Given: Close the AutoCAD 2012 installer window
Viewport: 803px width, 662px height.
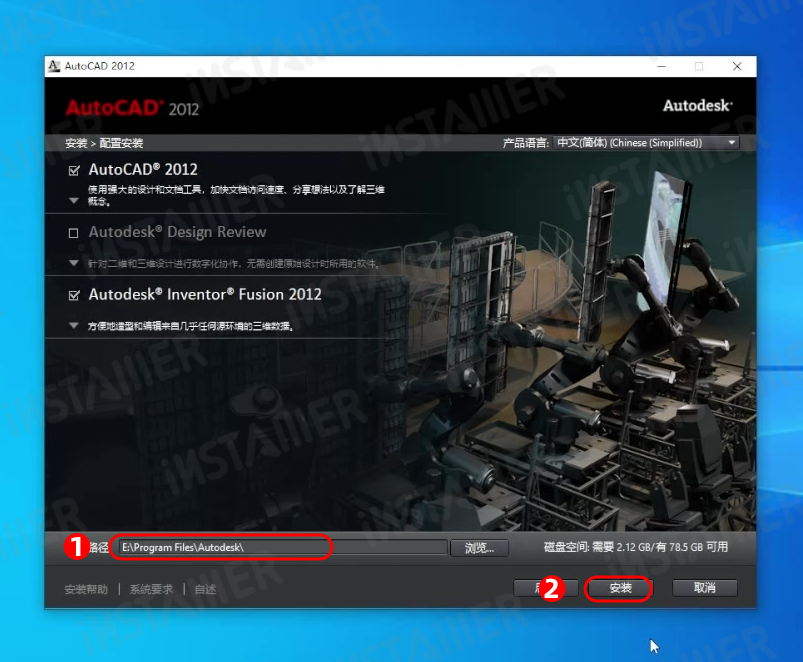Looking at the screenshot, I should click(x=737, y=67).
